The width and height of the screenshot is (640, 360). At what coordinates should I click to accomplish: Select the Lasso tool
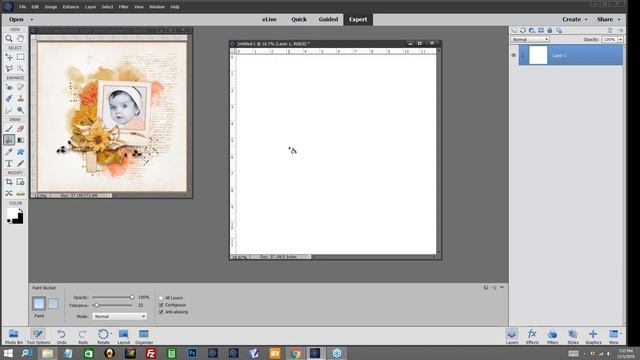pos(9,68)
